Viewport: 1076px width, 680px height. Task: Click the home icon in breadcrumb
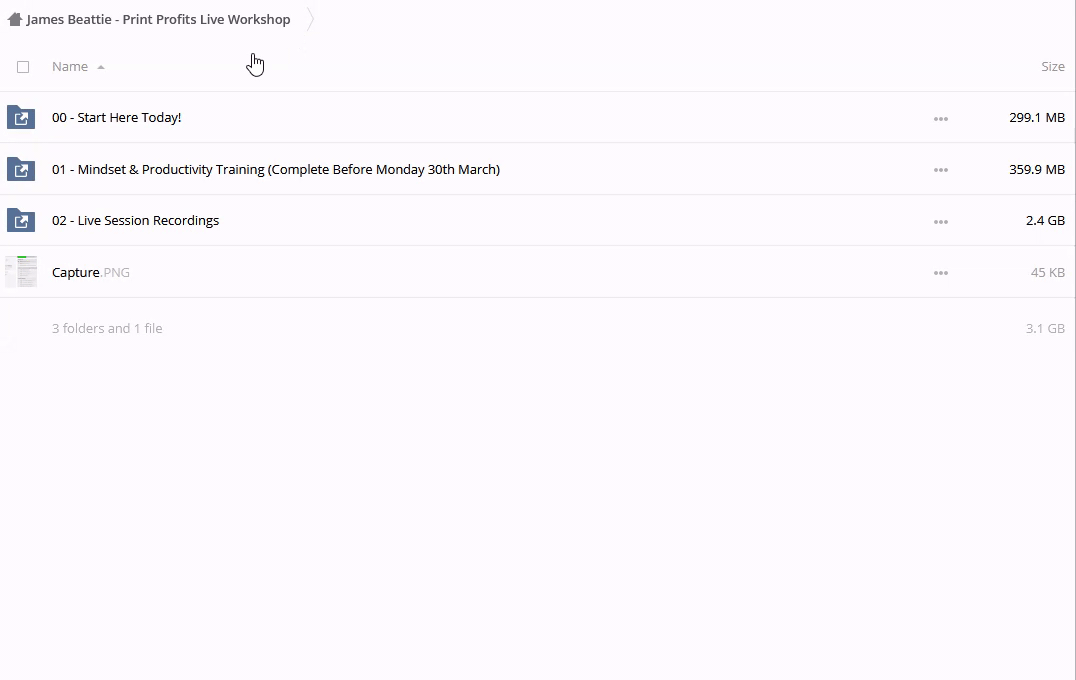[x=14, y=19]
